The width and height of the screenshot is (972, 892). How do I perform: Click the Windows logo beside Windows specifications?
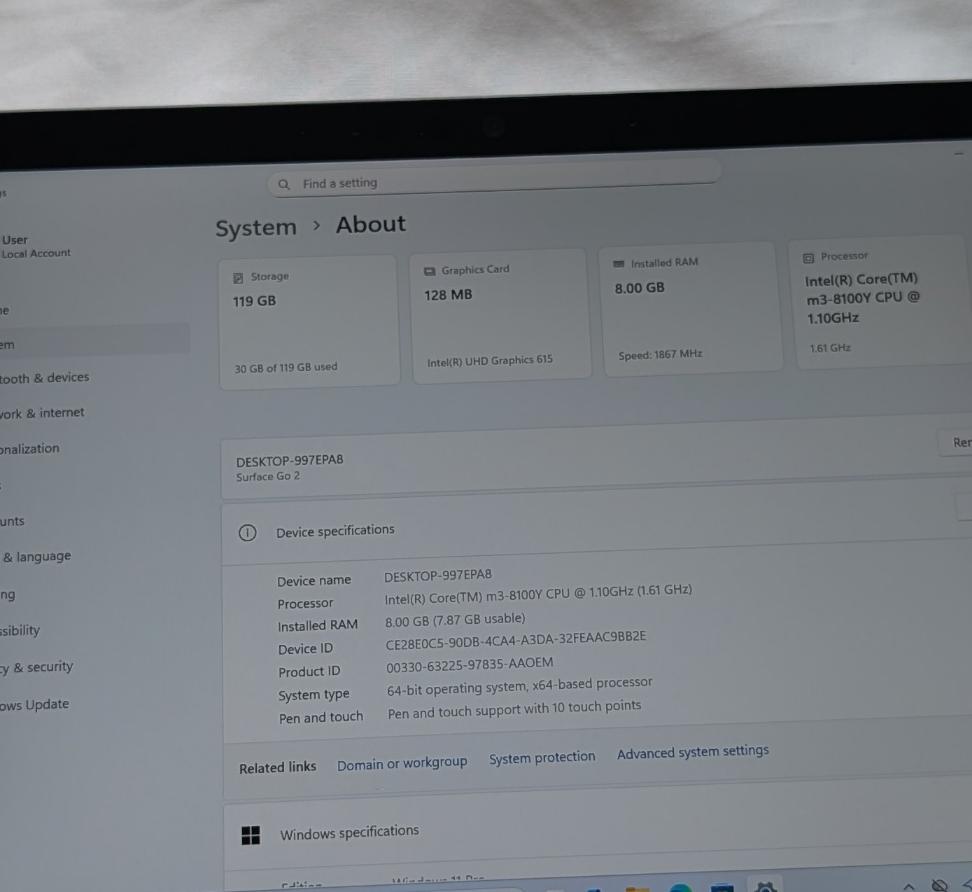251,835
